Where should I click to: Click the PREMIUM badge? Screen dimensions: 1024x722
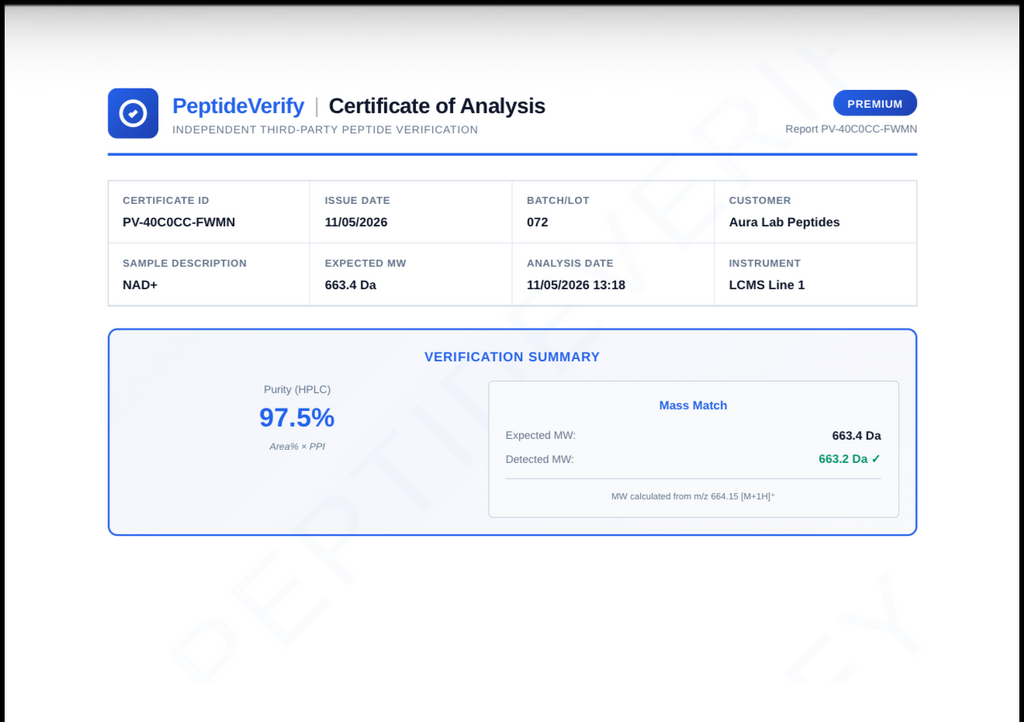coord(874,104)
